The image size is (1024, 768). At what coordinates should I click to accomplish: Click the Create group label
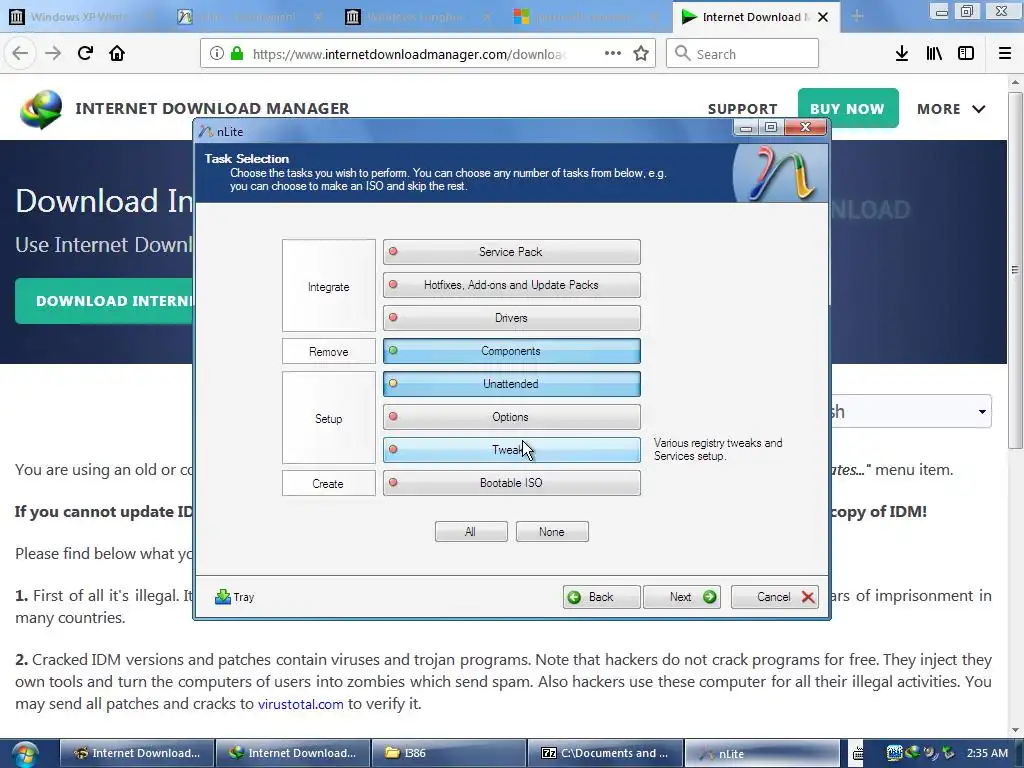click(328, 483)
